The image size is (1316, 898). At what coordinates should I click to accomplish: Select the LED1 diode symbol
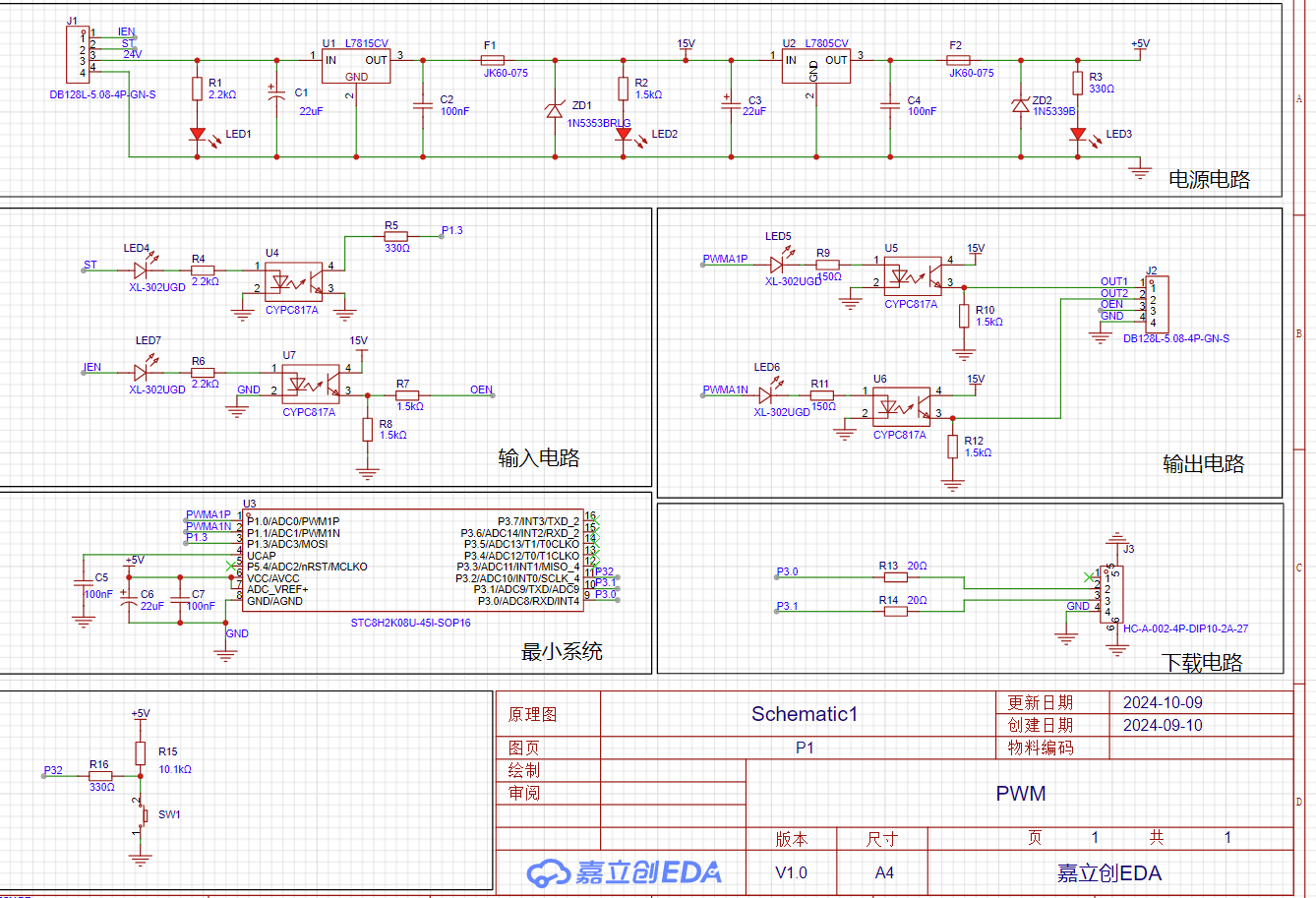coord(197,134)
